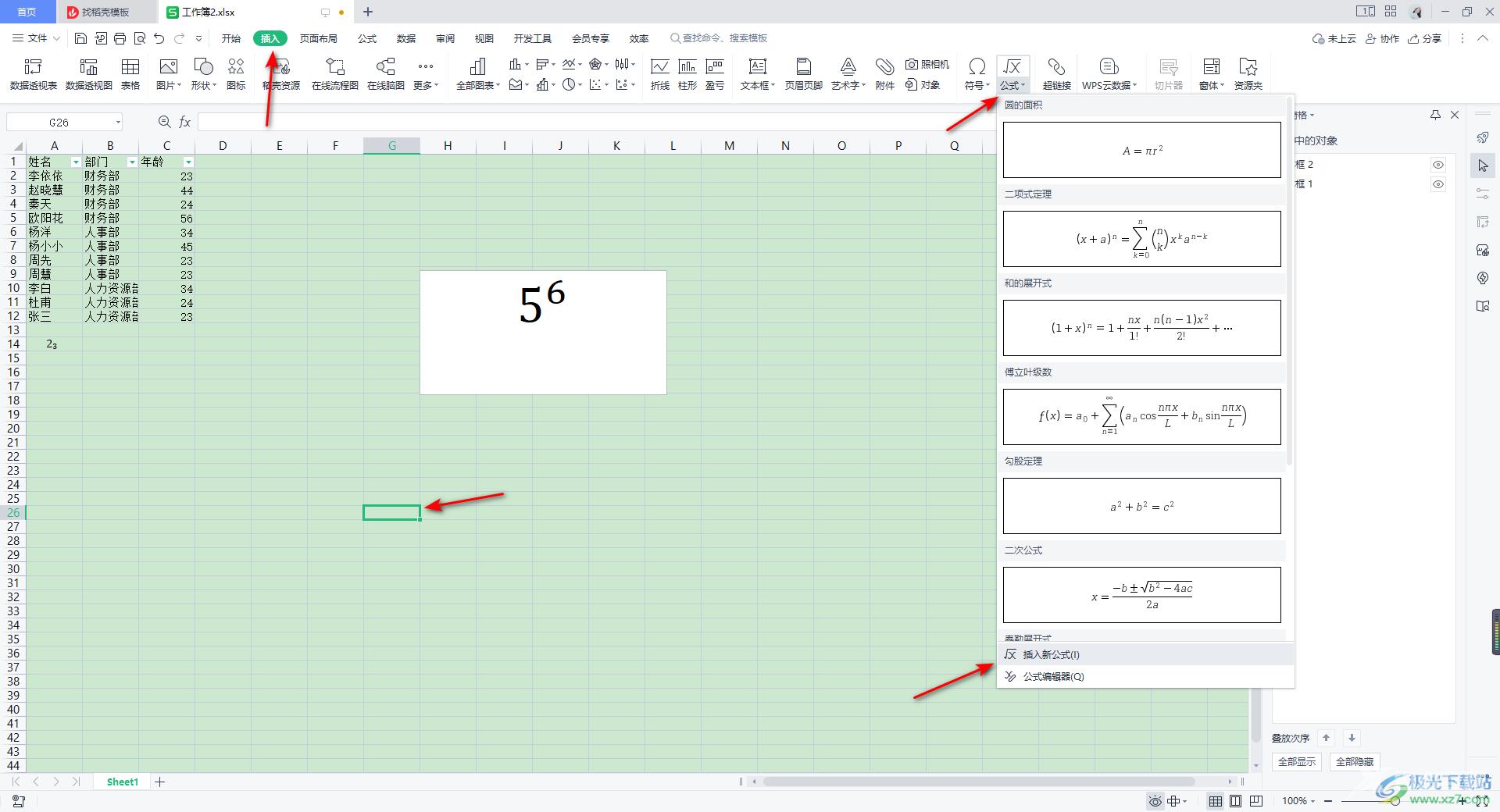Choose 插入新公式(I) from the menu
Image resolution: width=1500 pixels, height=812 pixels.
click(x=1145, y=654)
